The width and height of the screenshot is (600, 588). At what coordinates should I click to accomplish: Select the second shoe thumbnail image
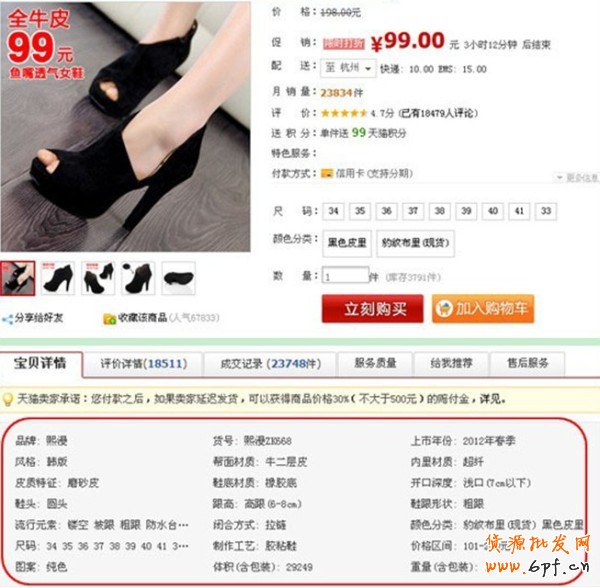(58, 278)
